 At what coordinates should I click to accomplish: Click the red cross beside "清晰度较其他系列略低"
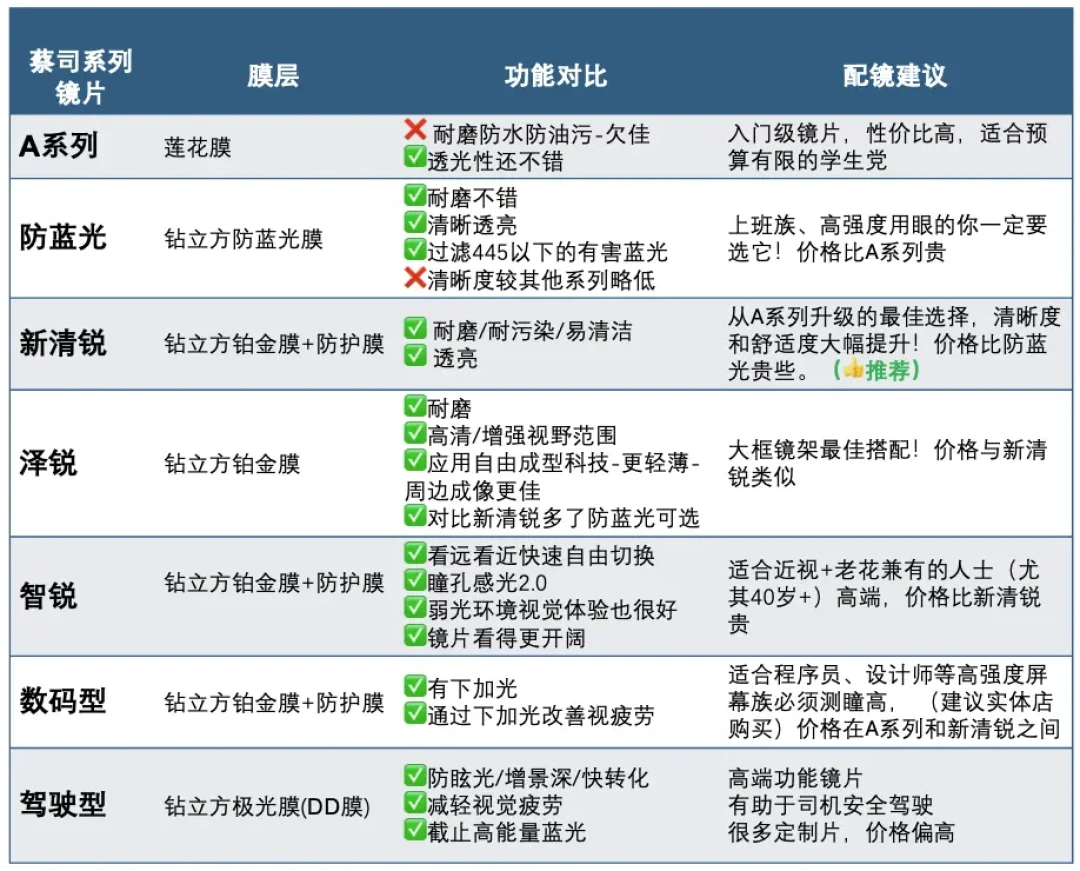pos(415,277)
